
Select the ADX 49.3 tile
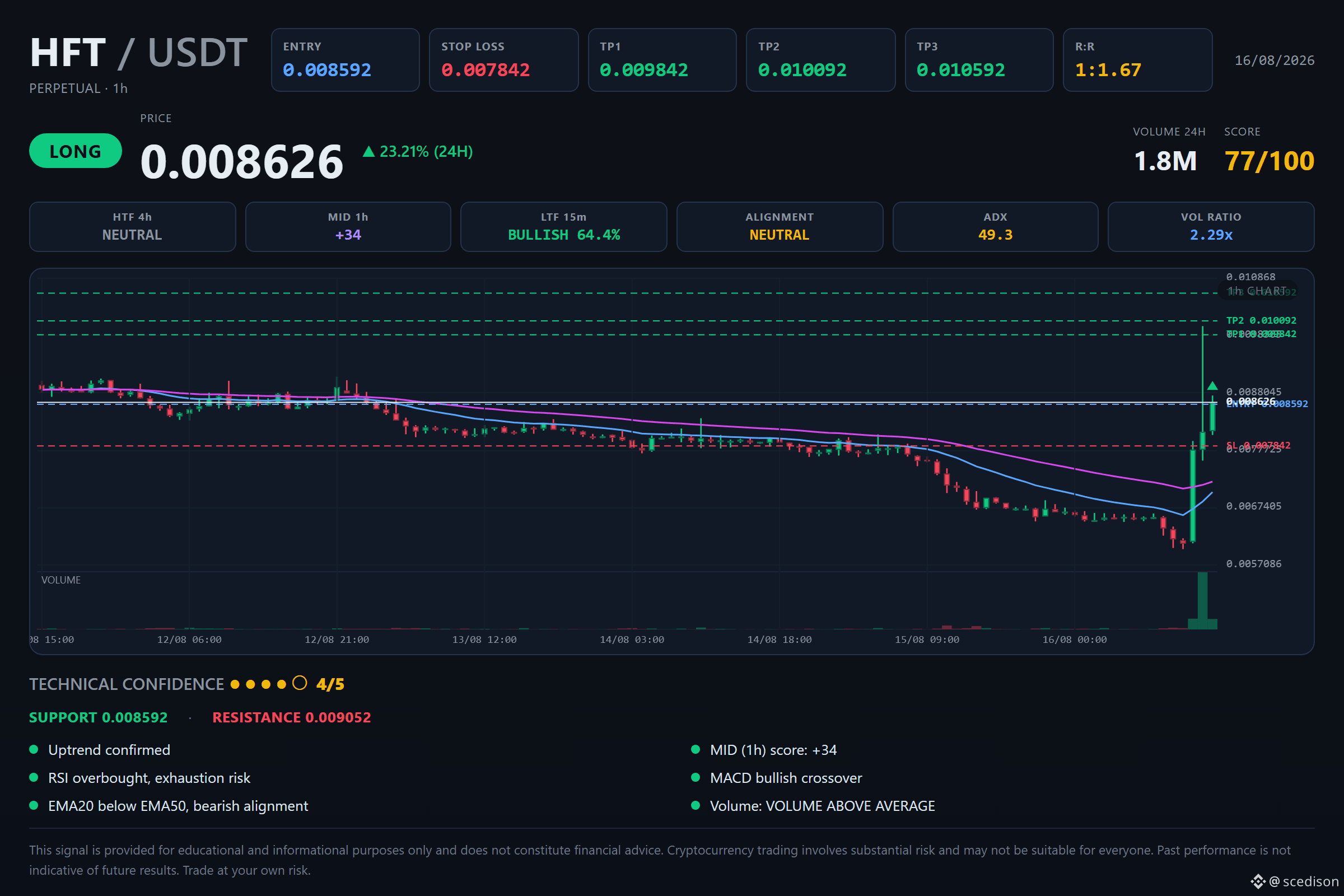point(996,227)
